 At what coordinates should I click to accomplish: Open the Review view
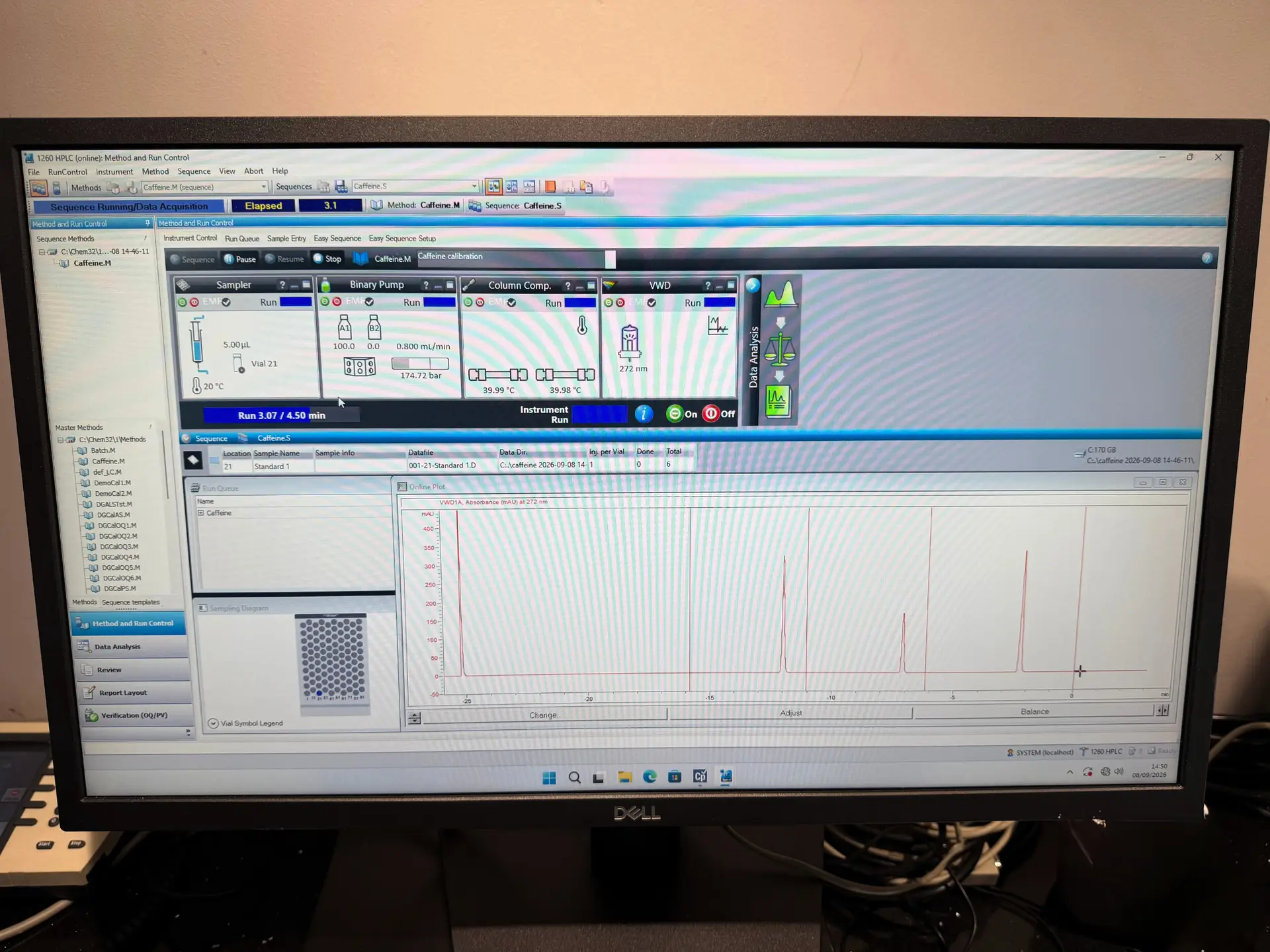[132, 670]
